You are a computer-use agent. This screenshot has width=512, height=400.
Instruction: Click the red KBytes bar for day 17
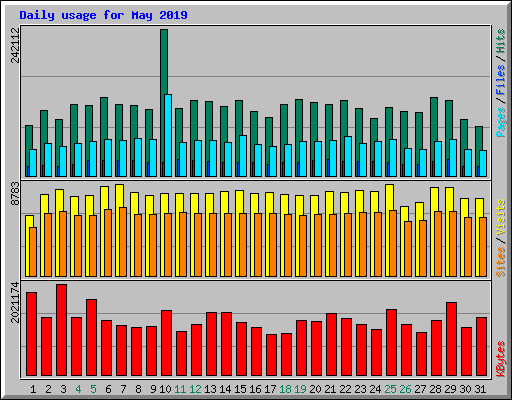point(271,355)
